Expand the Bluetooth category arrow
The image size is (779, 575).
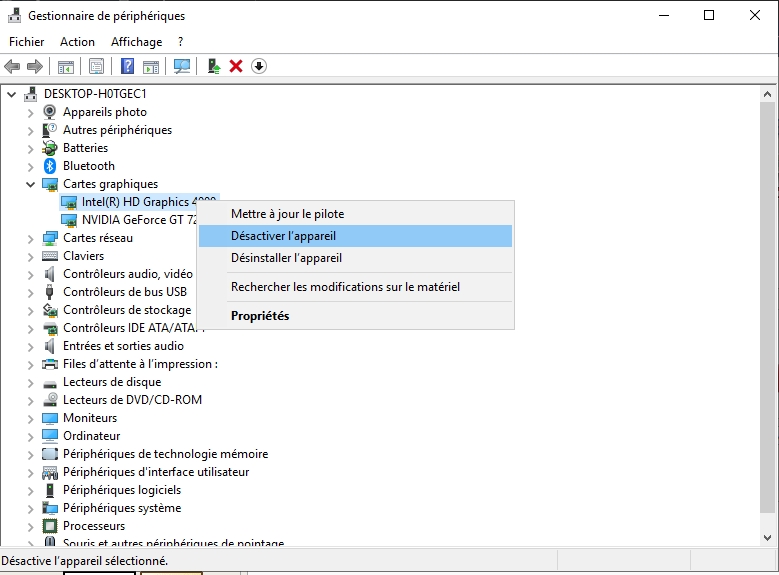pos(30,166)
